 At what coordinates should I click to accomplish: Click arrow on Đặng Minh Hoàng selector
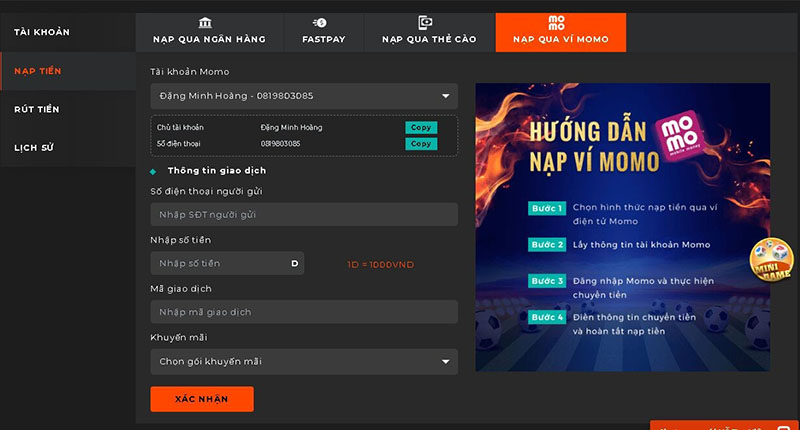click(445, 96)
